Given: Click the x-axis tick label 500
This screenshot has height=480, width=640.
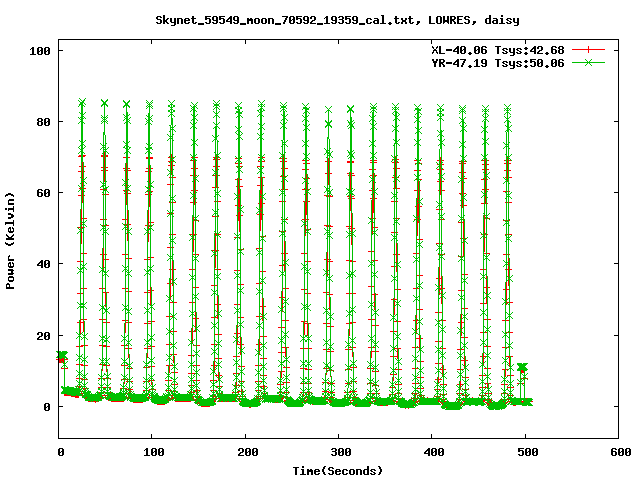Looking at the screenshot, I should tap(527, 452).
